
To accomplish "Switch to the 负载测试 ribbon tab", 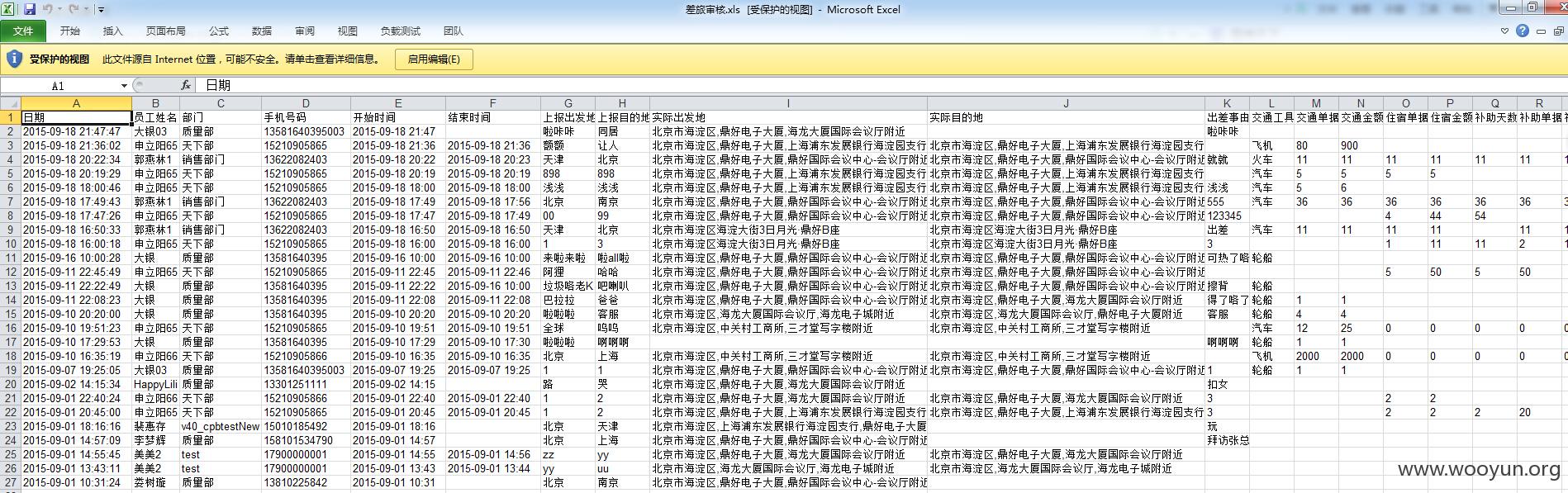I will pyautogui.click(x=401, y=31).
